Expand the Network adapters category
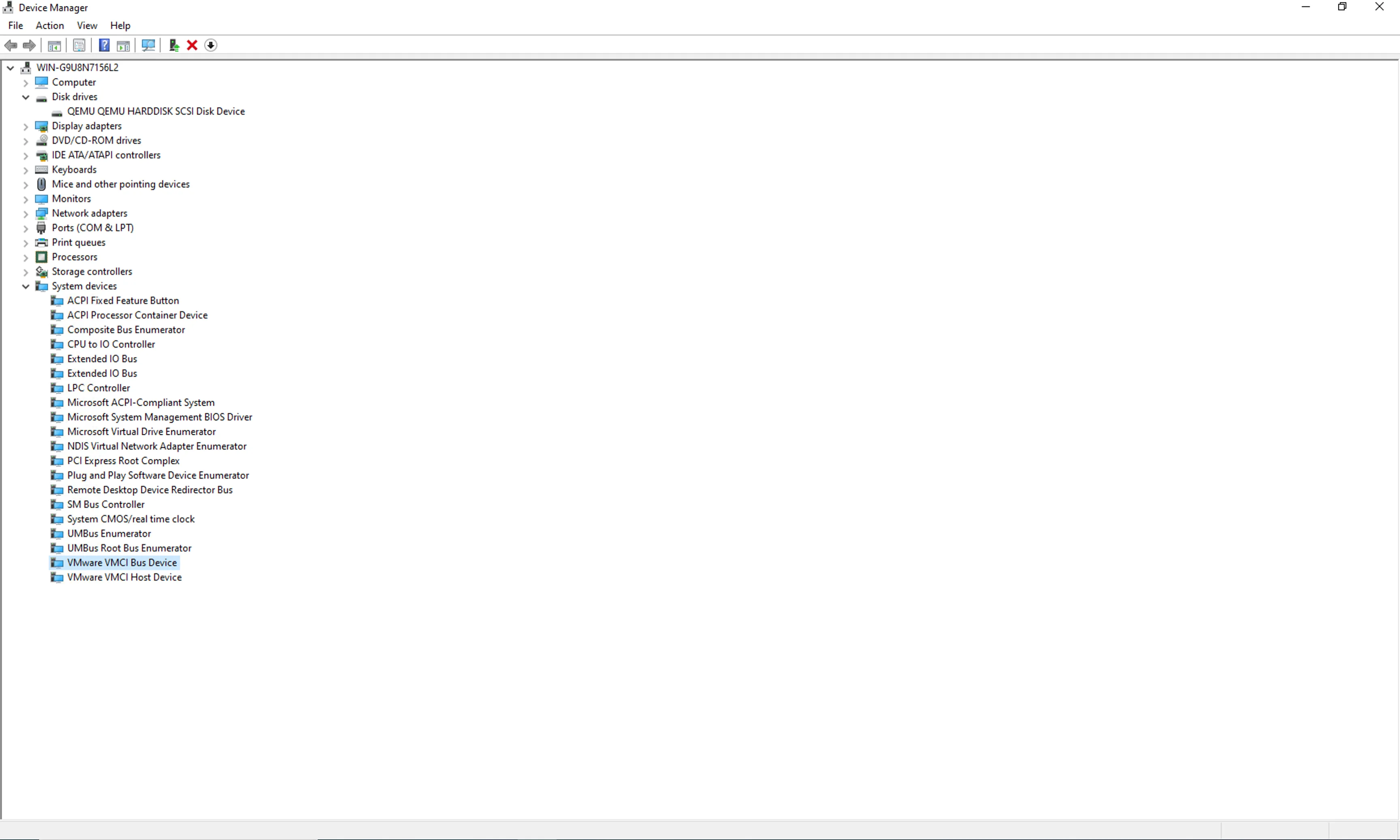Image resolution: width=1400 pixels, height=840 pixels. [x=25, y=213]
